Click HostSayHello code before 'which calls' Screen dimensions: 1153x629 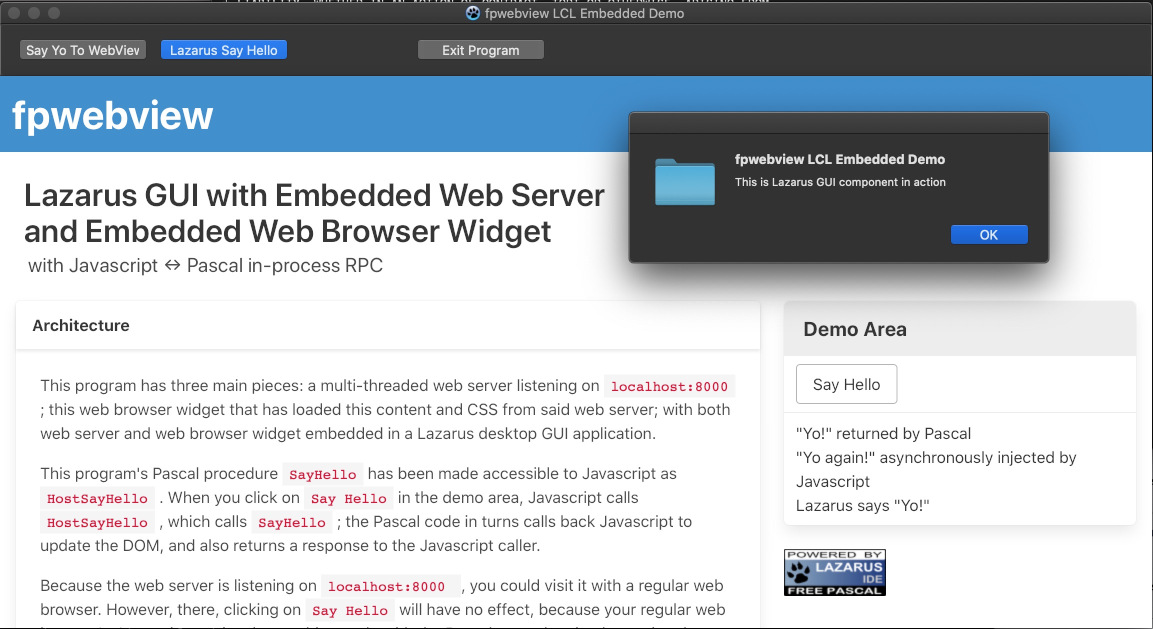coord(97,522)
